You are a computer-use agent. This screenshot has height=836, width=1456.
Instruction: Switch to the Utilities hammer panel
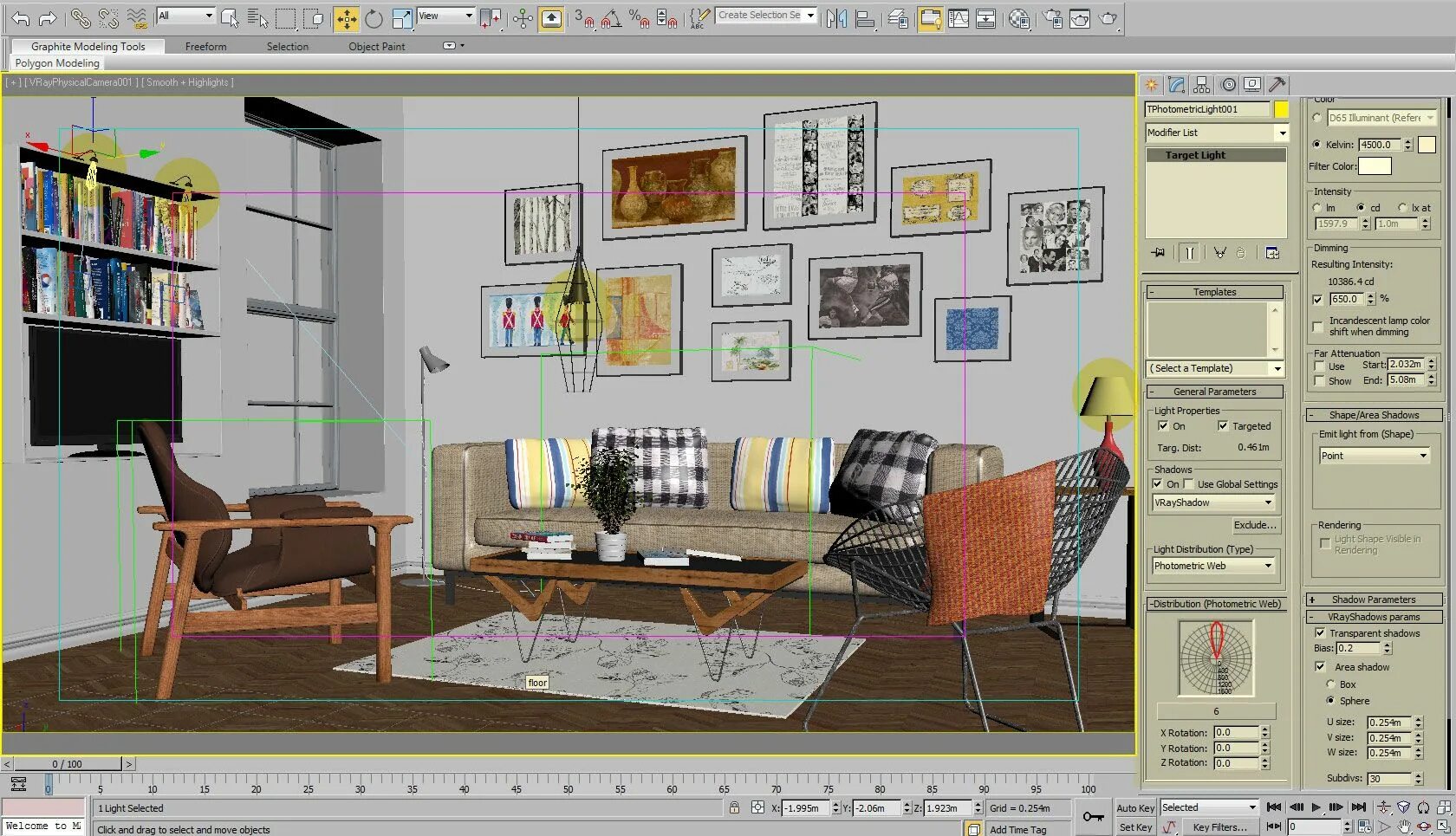pos(1277,85)
